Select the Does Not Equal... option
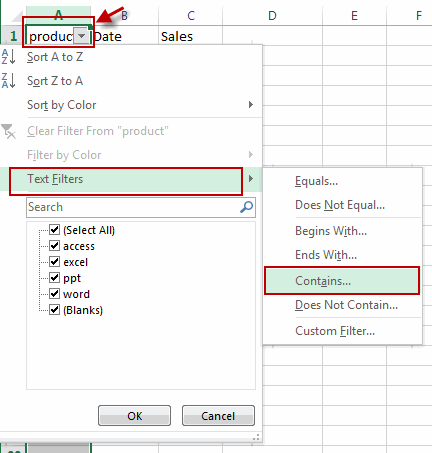This screenshot has height=453, width=432. (x=342, y=205)
